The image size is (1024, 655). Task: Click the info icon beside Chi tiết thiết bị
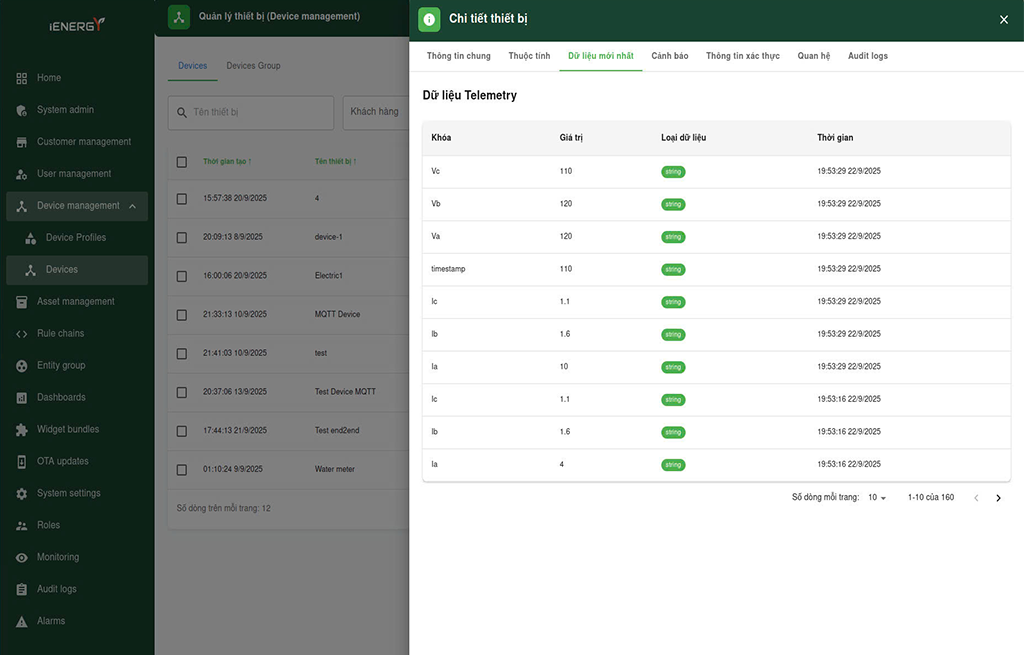coord(429,19)
